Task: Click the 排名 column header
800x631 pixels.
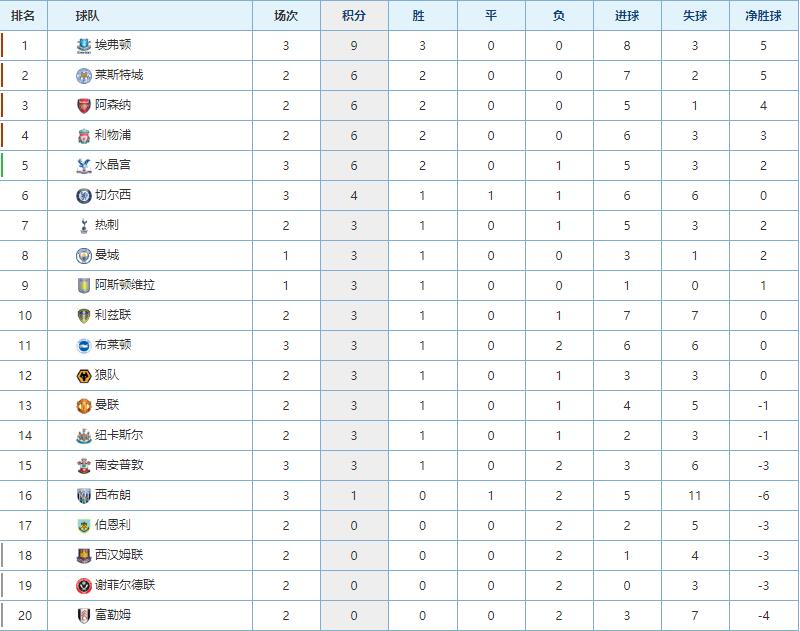Action: coord(23,15)
